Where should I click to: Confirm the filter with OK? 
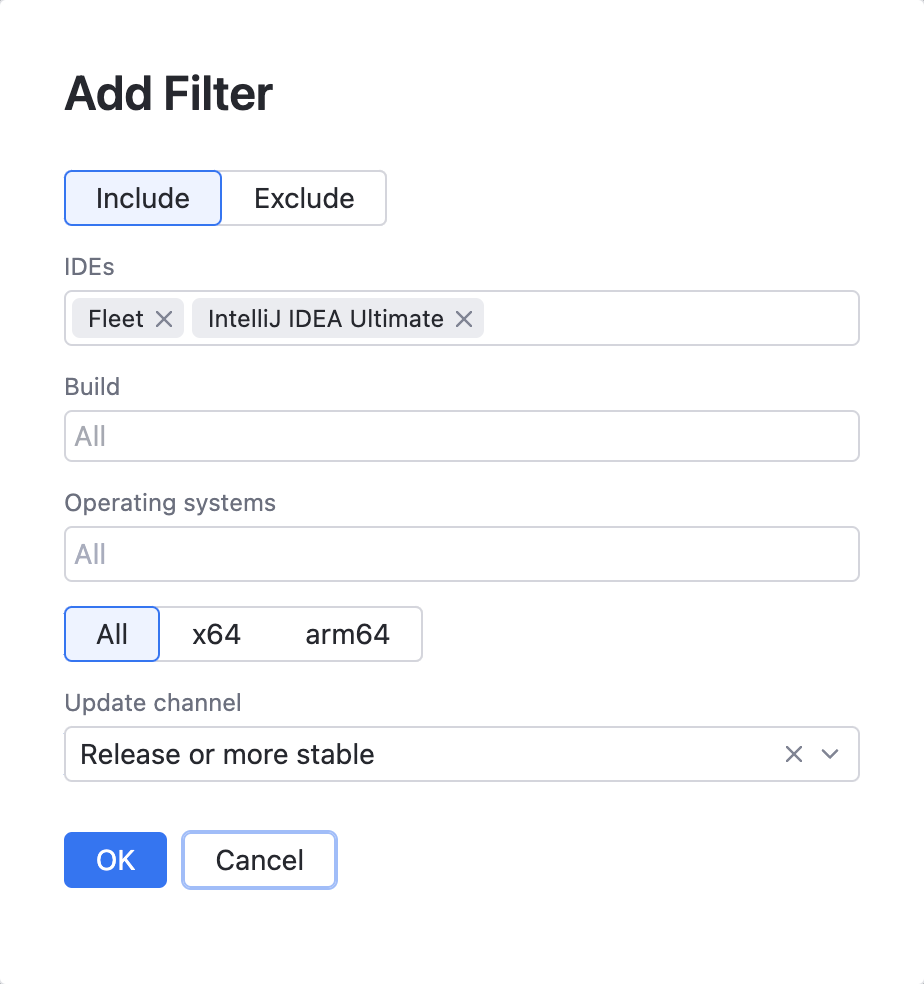pyautogui.click(x=115, y=860)
